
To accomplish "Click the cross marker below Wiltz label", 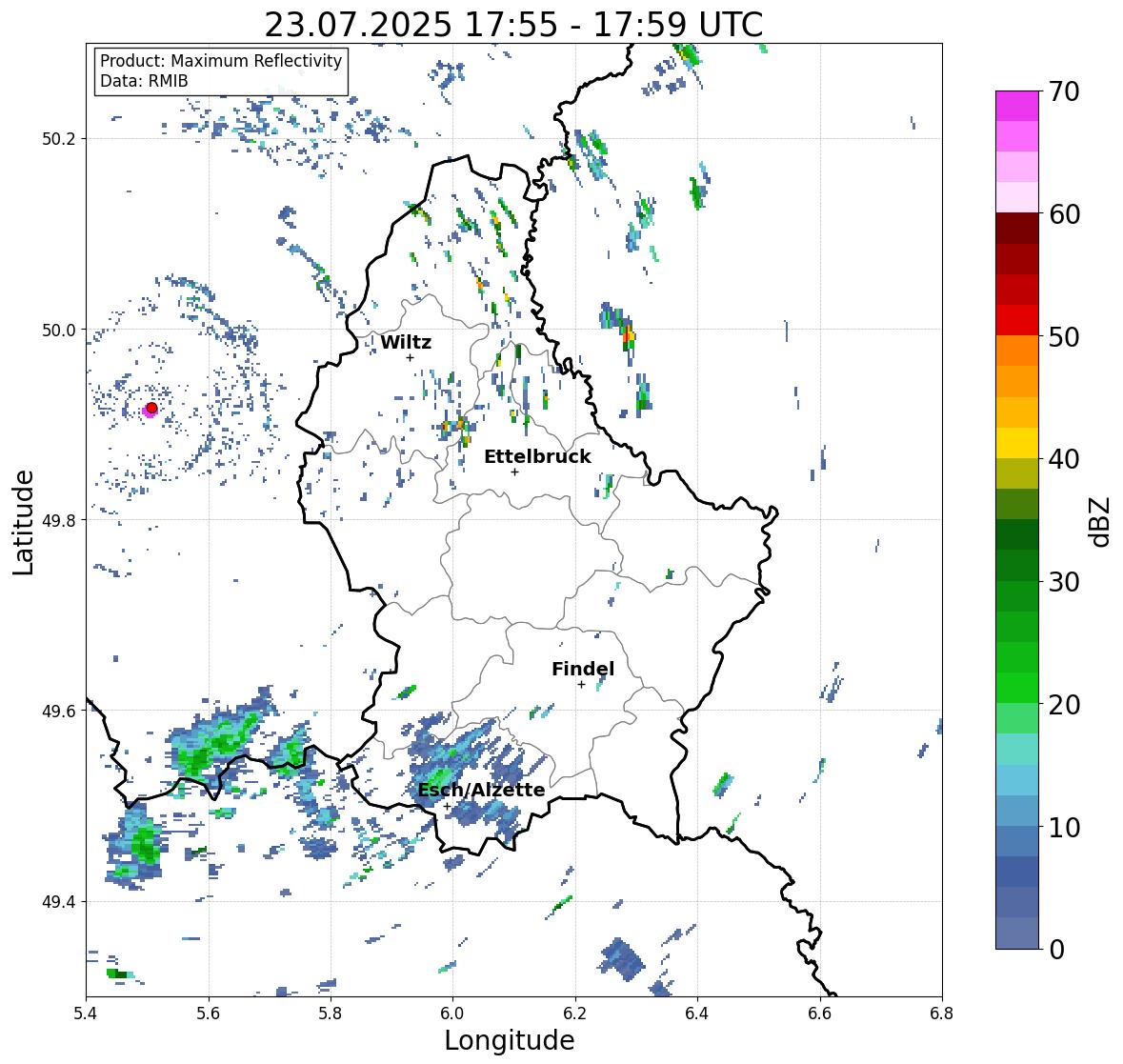I will click(410, 357).
